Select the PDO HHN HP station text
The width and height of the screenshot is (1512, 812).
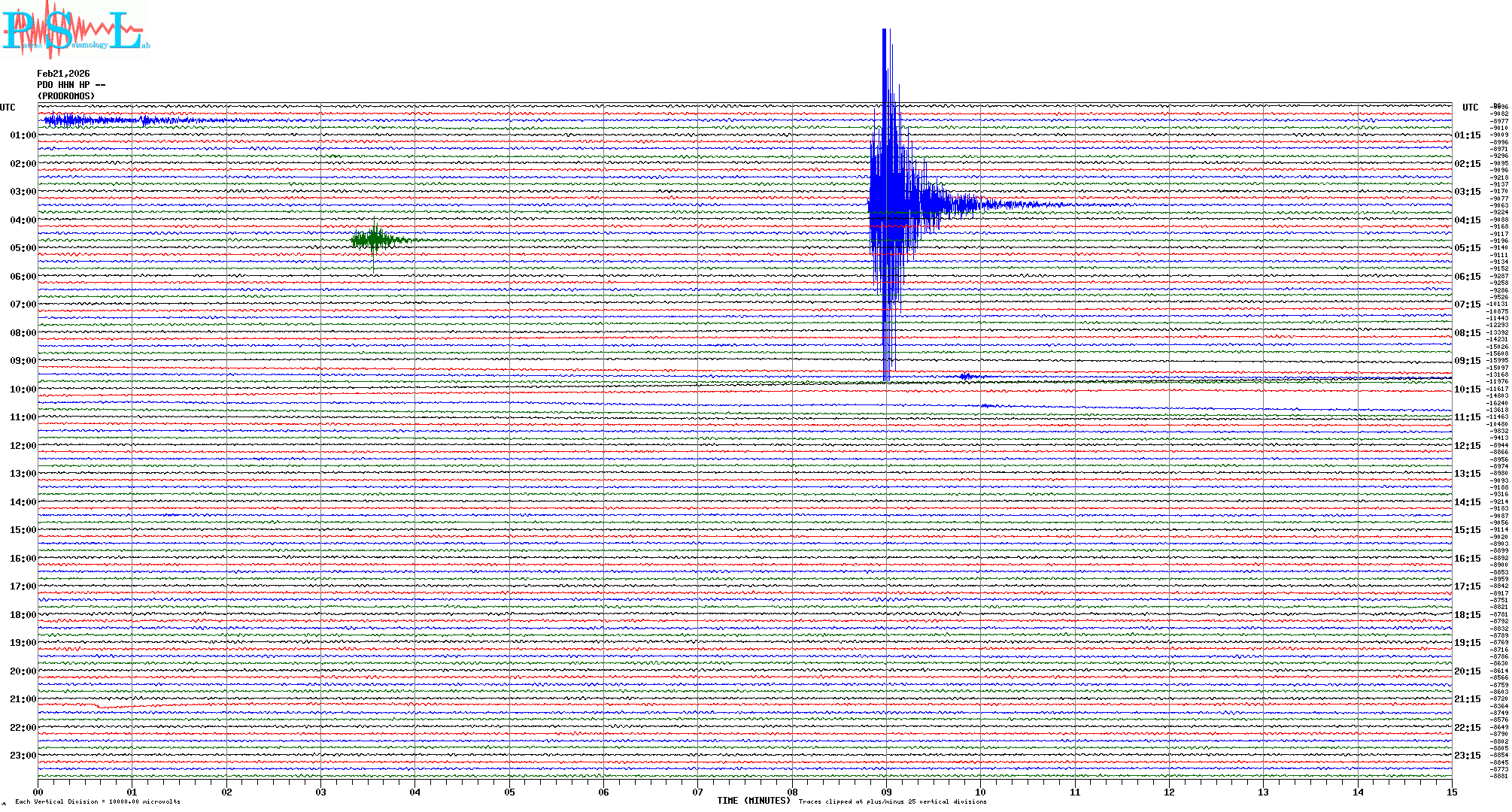click(x=71, y=85)
